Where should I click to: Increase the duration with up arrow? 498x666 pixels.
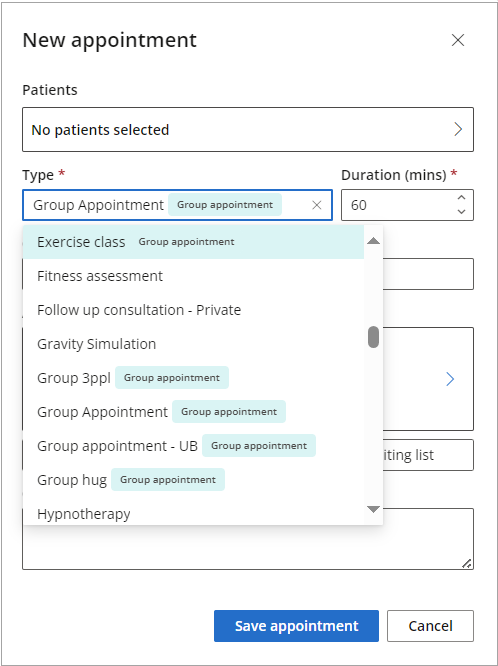(x=461, y=198)
